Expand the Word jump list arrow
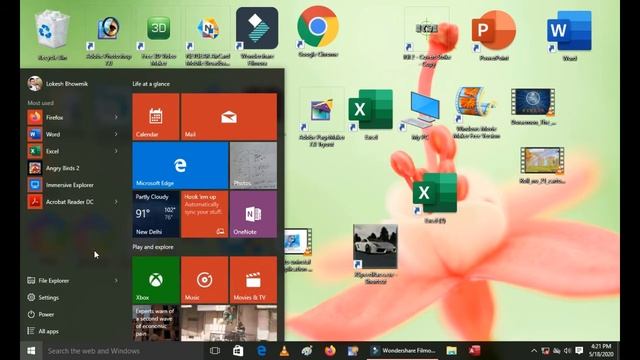This screenshot has width=640, height=360. 116,134
